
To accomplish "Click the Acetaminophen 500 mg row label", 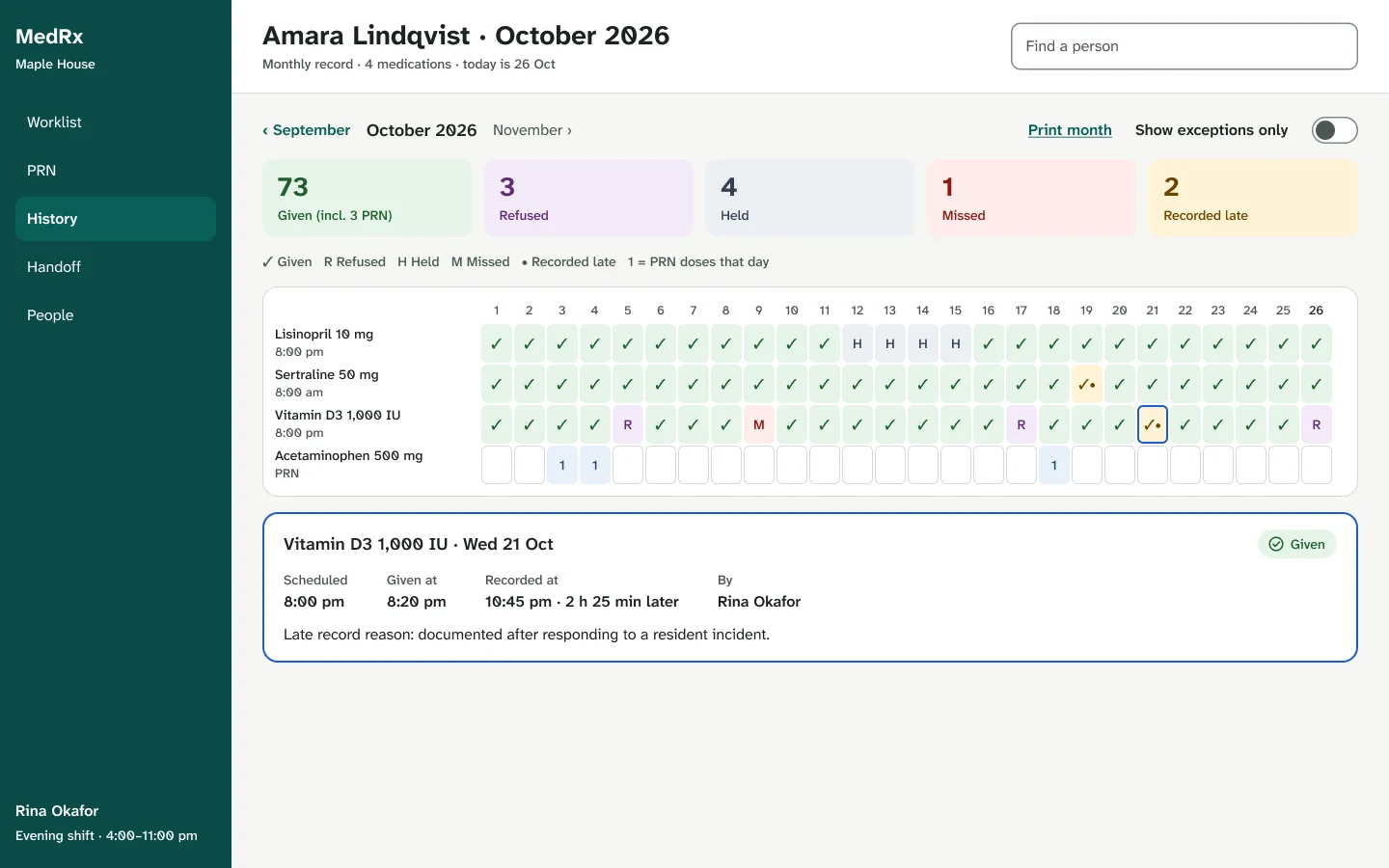I will [349, 455].
